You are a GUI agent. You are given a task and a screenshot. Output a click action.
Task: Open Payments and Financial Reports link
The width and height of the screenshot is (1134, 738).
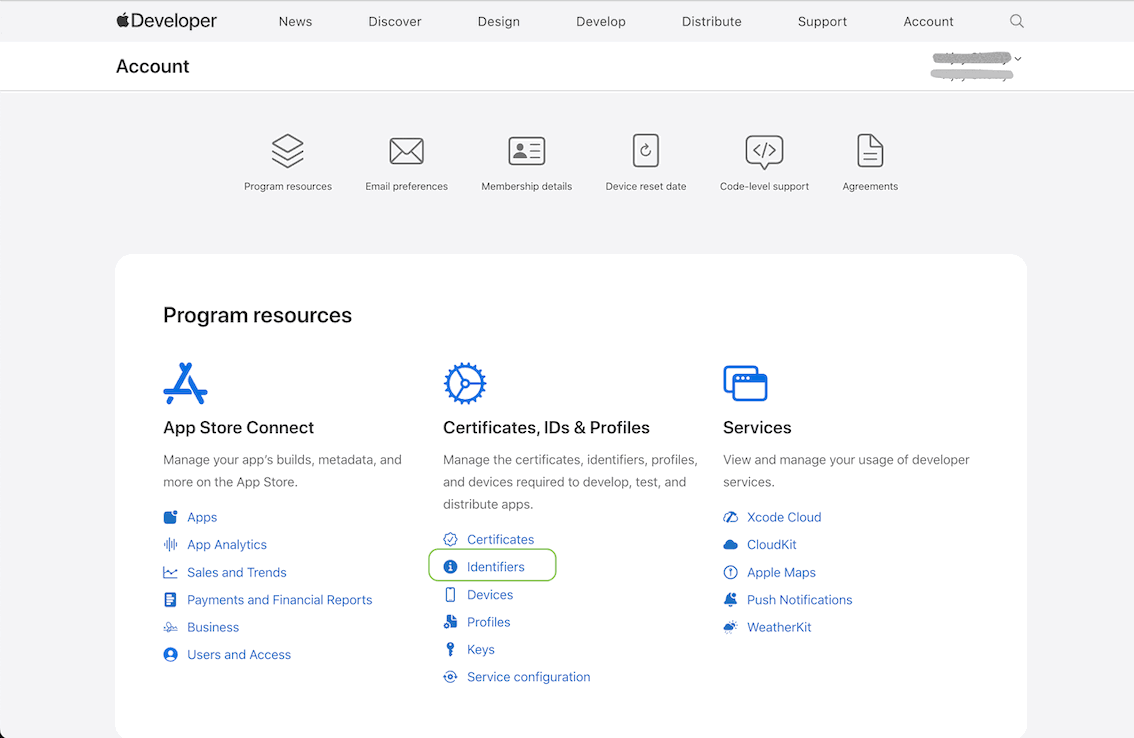(279, 600)
